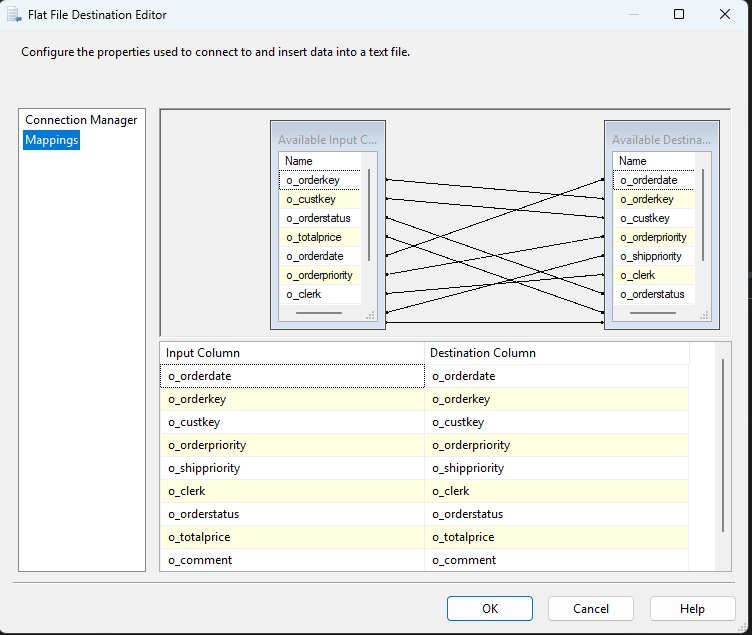Click horizontal scrollbar of Available Input Columns
752x635 pixels.
(319, 313)
